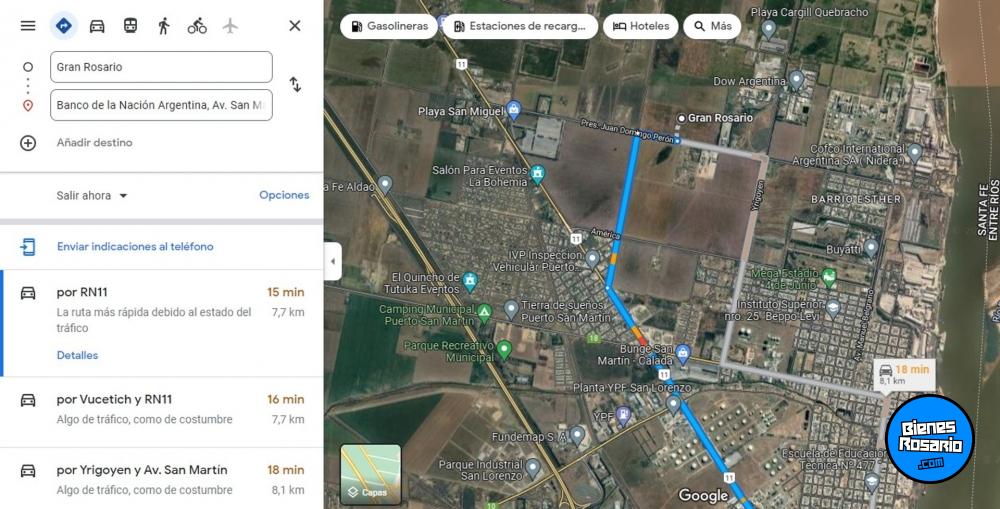Screen dimensions: 1000x509
Task: Open the Salir ahora dropdown
Action: click(92, 196)
